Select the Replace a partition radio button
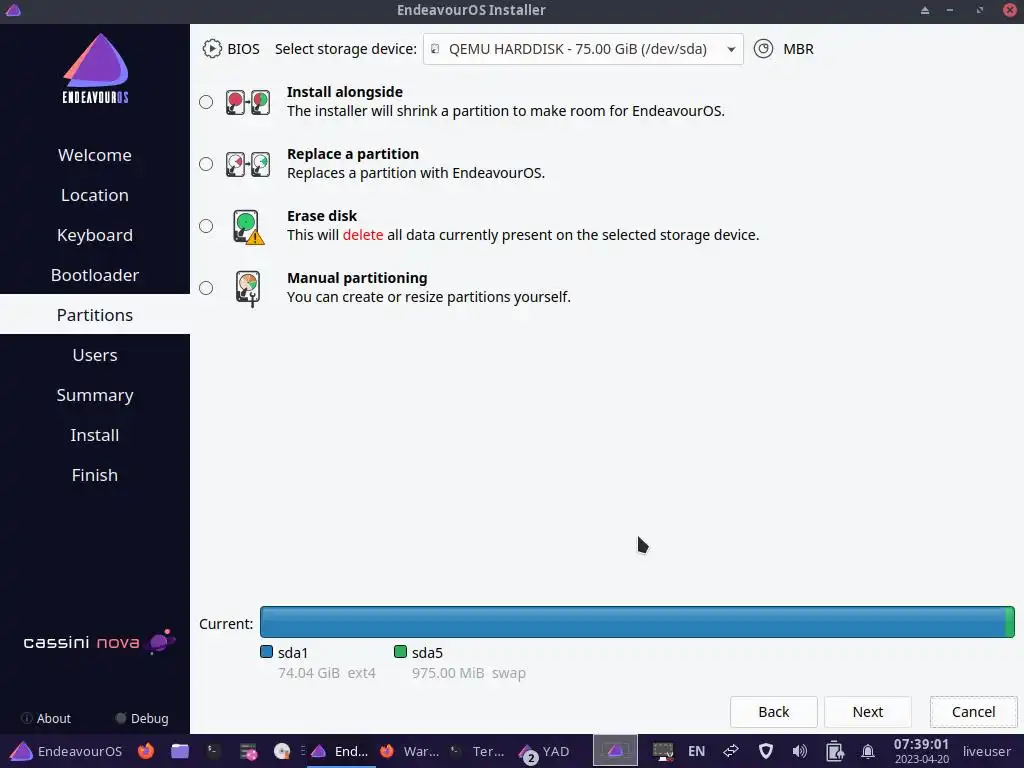1024x768 pixels. tap(206, 164)
